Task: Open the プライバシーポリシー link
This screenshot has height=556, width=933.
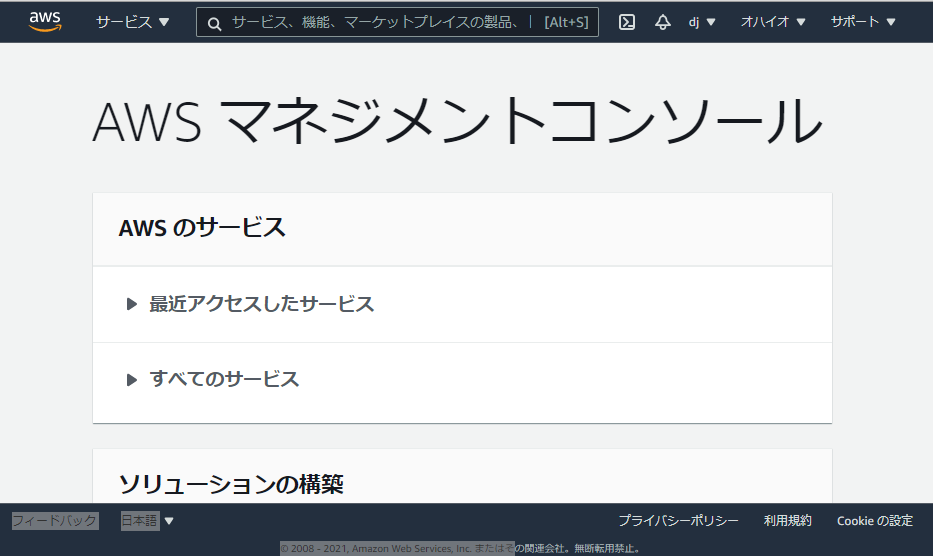Action: (678, 521)
